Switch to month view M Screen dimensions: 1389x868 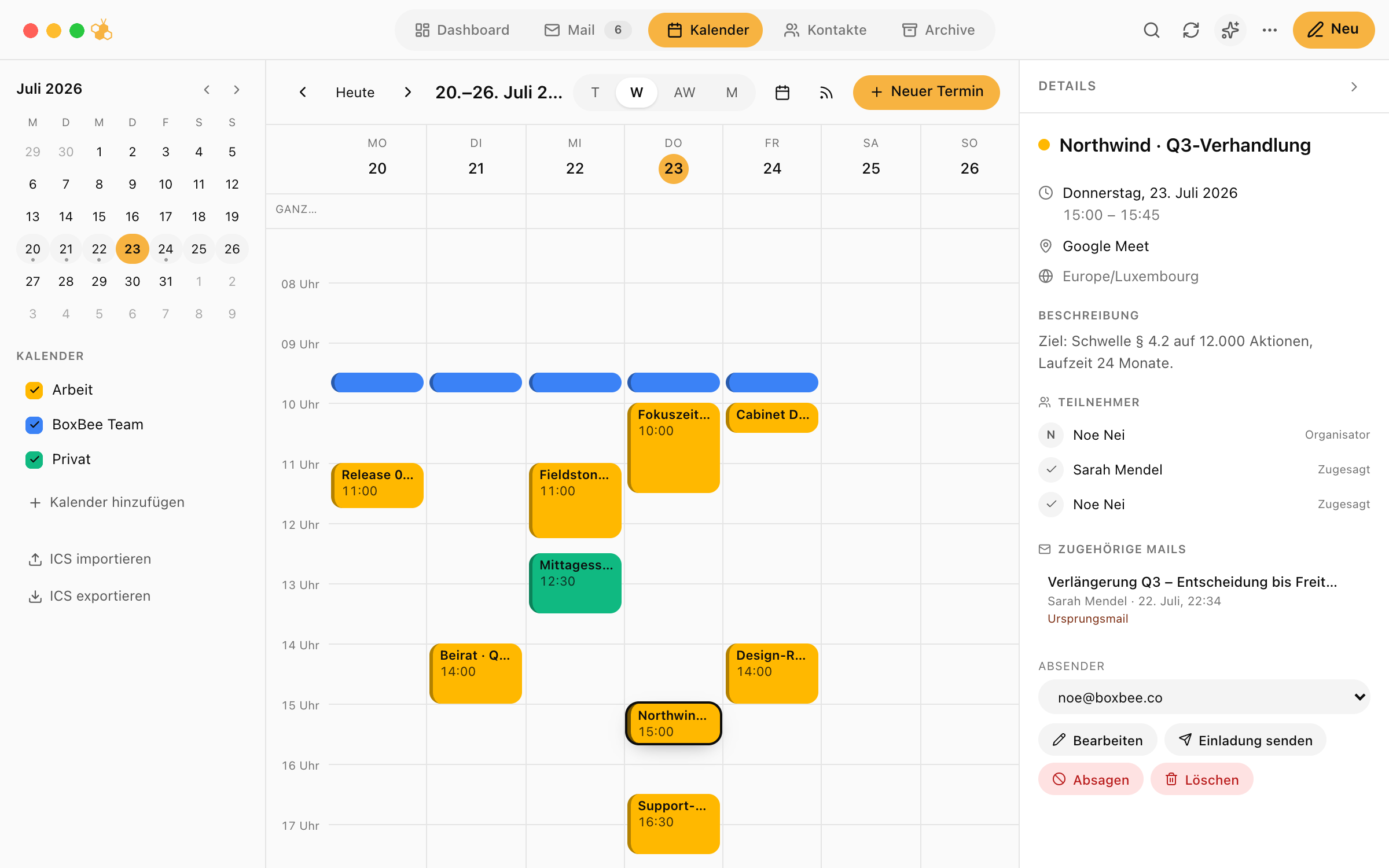point(732,93)
